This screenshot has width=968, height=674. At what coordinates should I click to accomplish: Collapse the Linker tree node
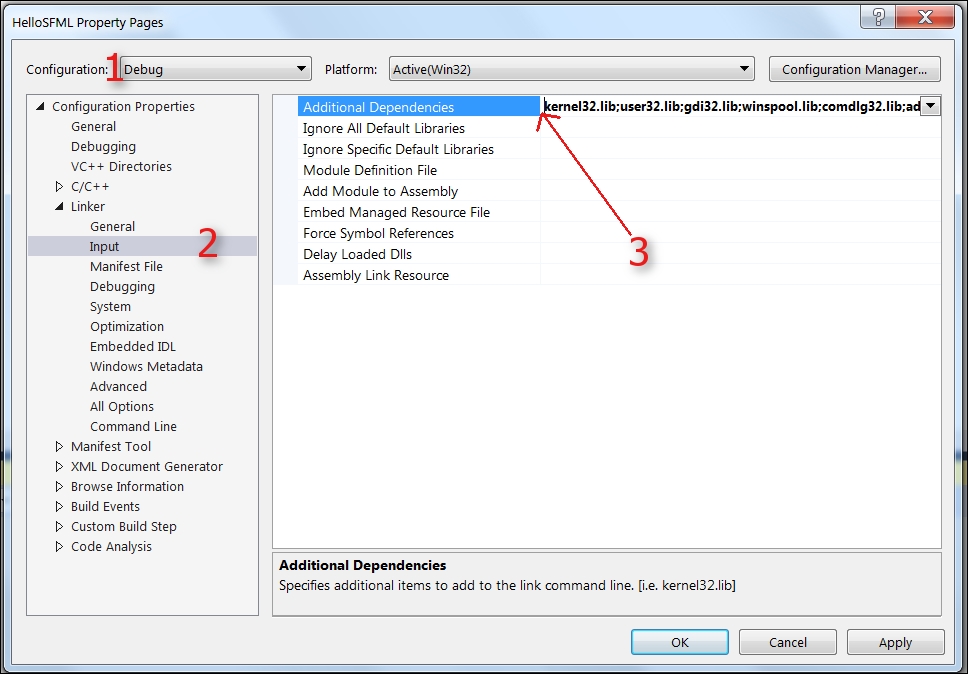coord(60,207)
